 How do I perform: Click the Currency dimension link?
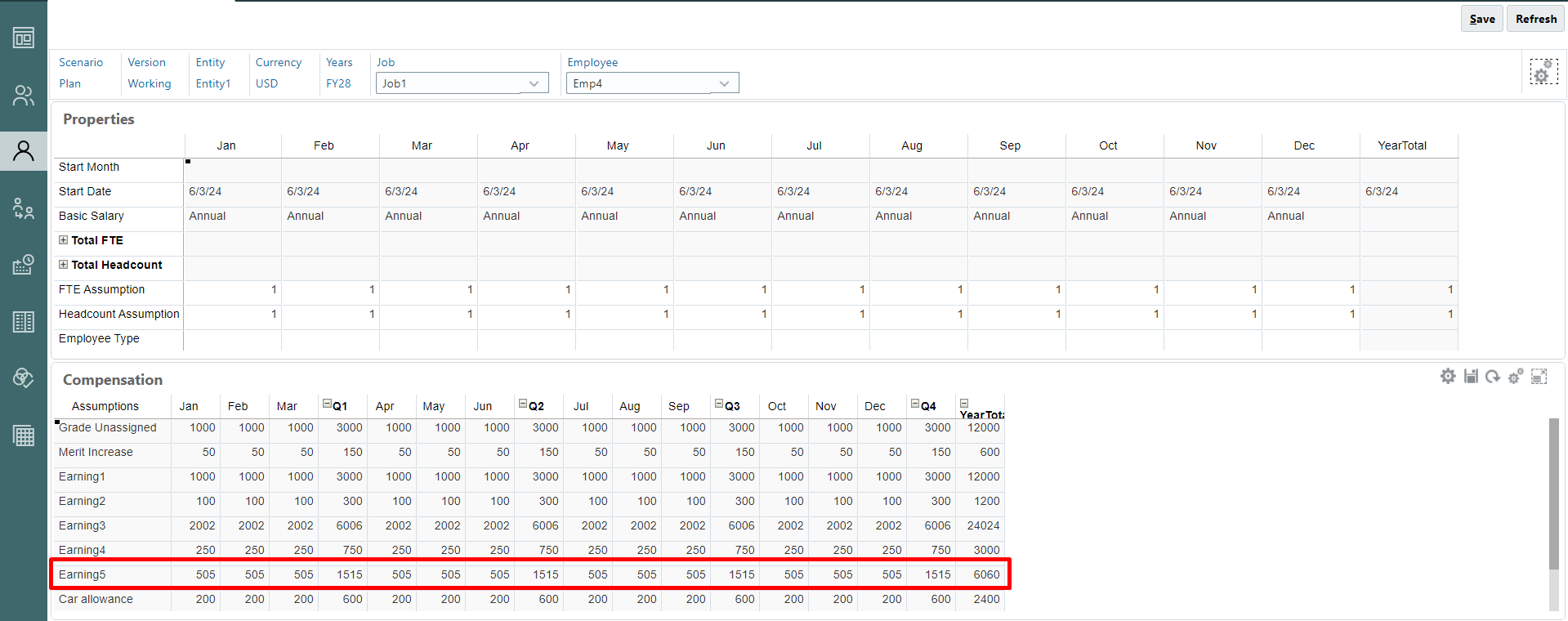(279, 62)
